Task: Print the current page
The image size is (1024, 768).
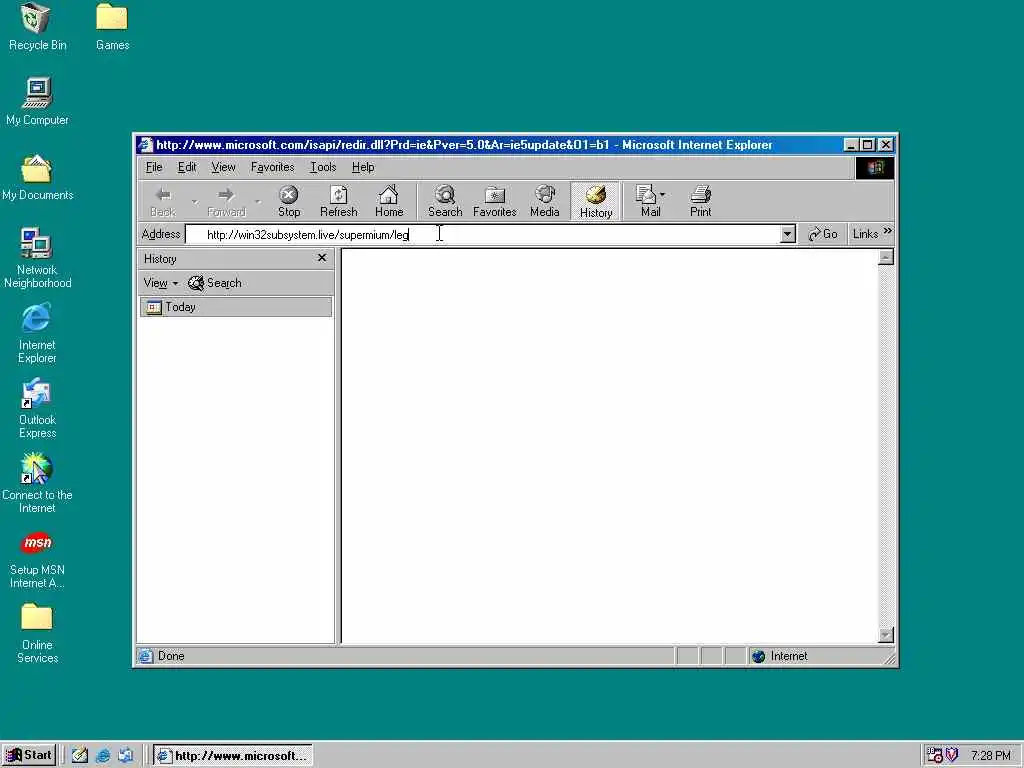Action: click(x=700, y=201)
